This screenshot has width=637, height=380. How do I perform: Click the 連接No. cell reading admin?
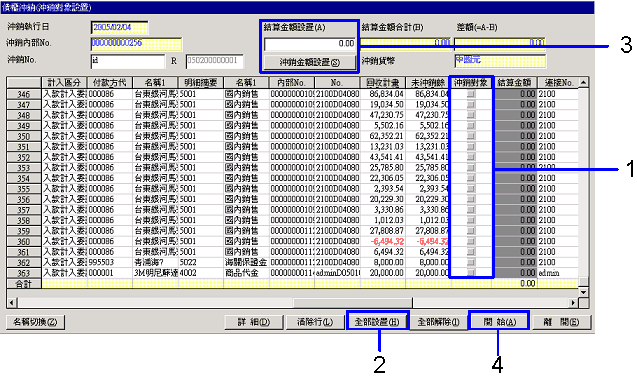pos(549,273)
